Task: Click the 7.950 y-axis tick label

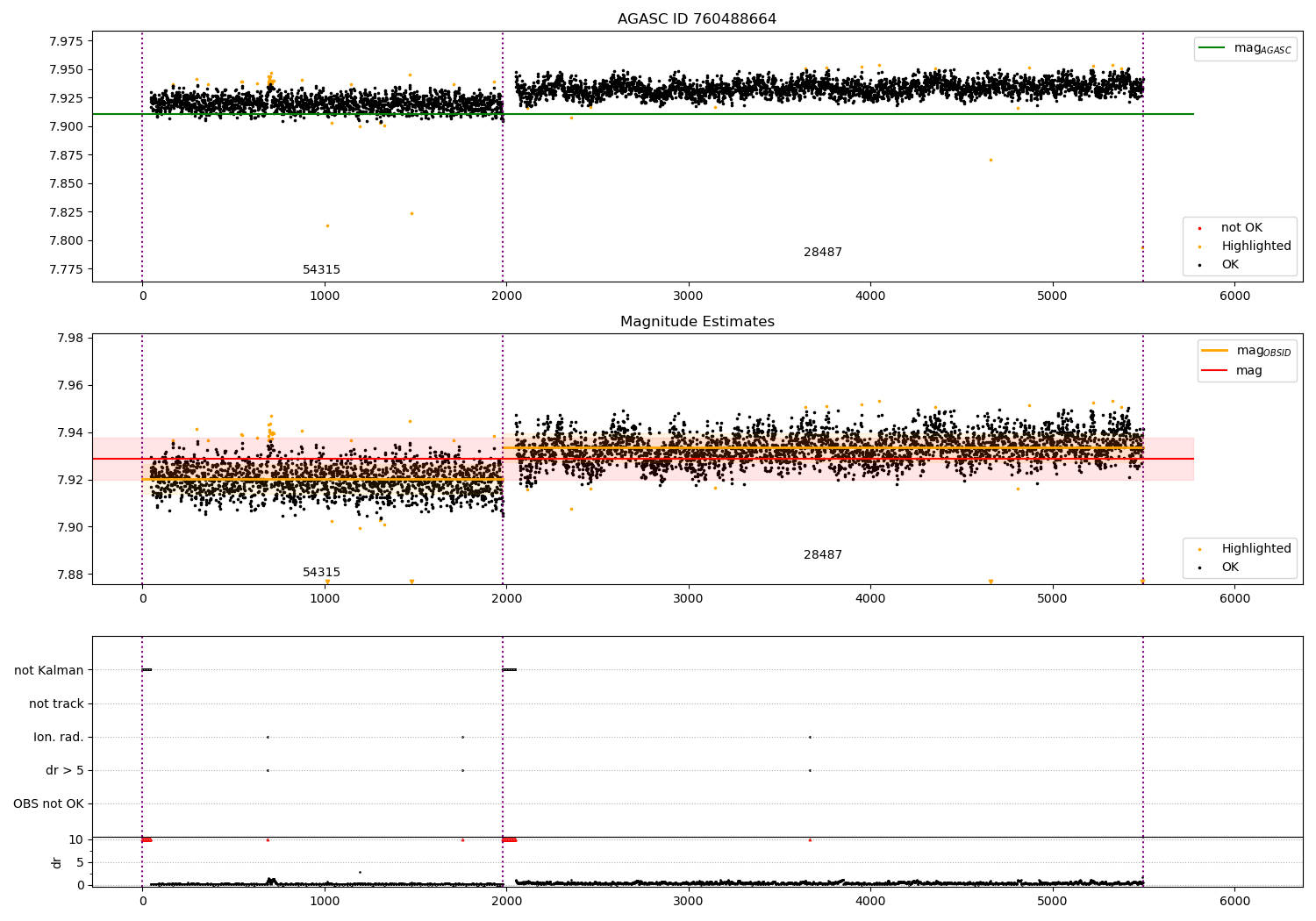Action: point(66,69)
